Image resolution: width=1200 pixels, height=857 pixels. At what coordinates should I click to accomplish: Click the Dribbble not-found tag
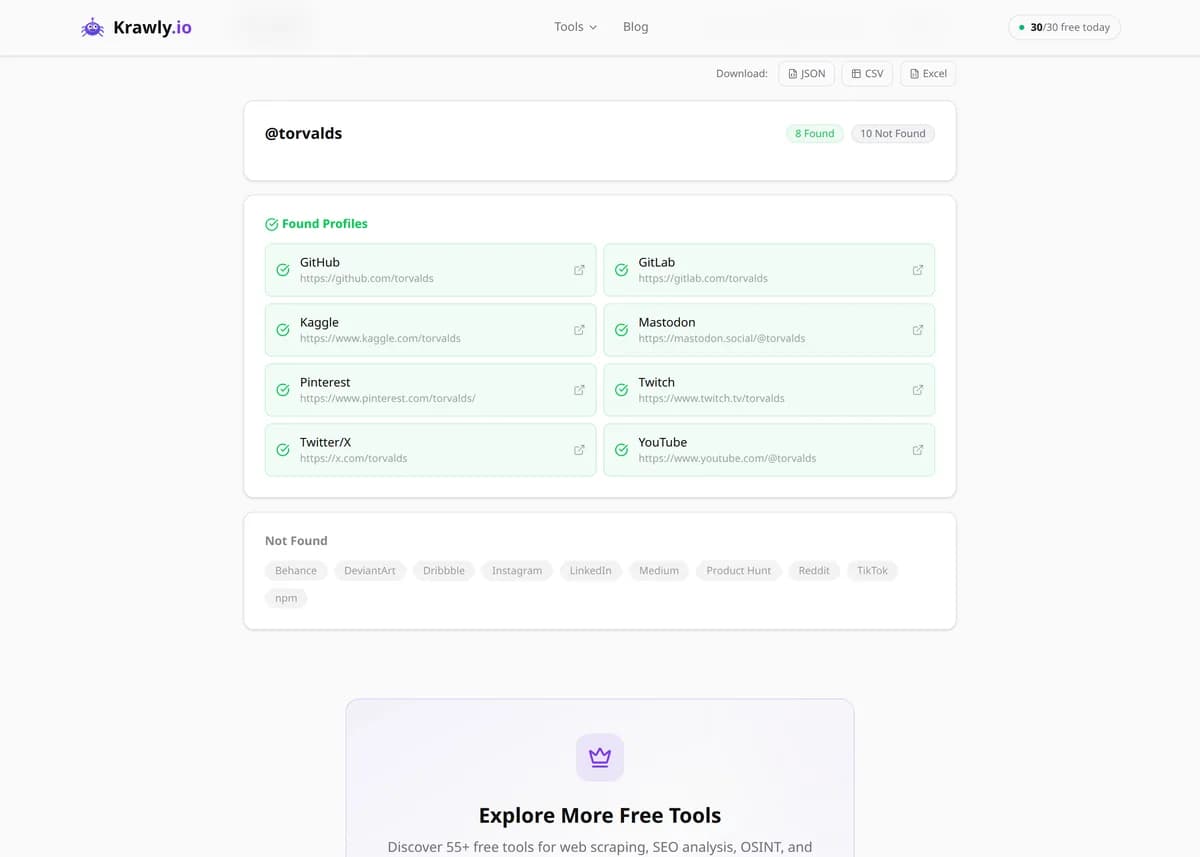(444, 570)
